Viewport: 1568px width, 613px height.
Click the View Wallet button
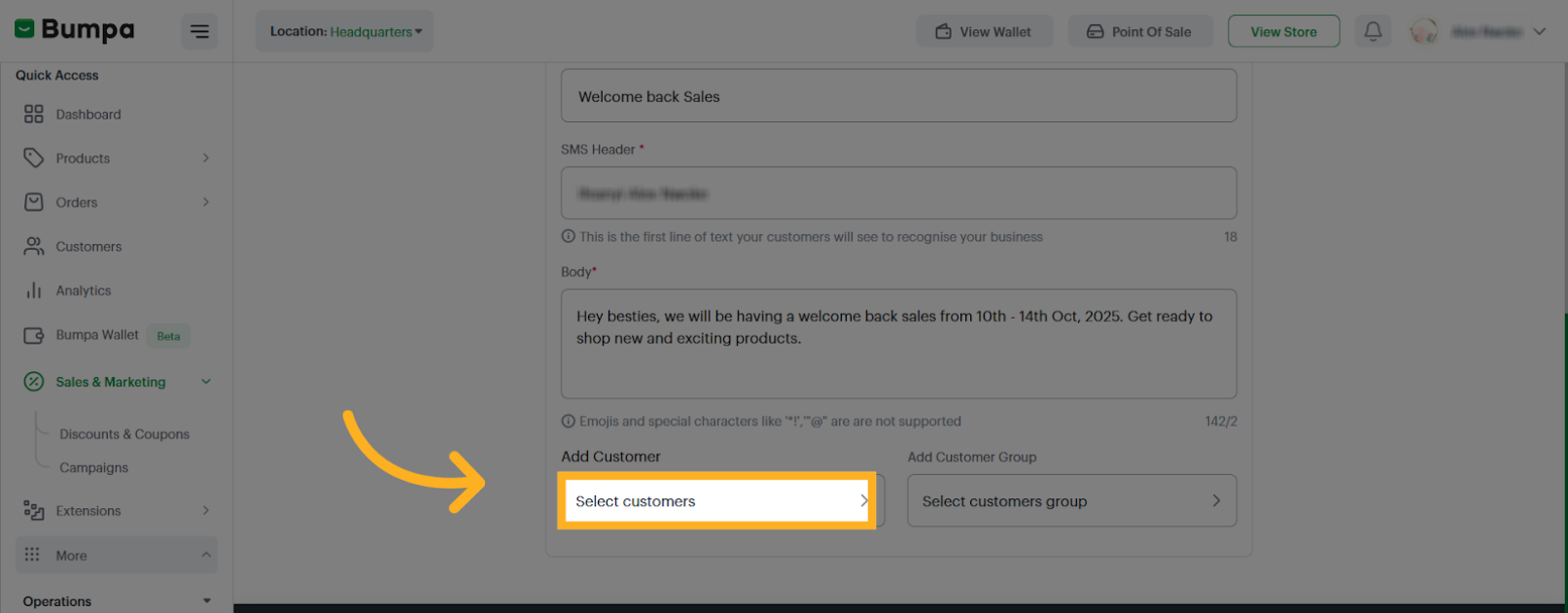[984, 31]
